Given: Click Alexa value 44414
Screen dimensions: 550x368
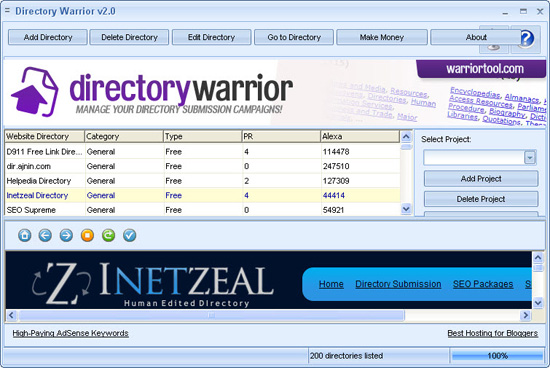Looking at the screenshot, I should 334,195.
